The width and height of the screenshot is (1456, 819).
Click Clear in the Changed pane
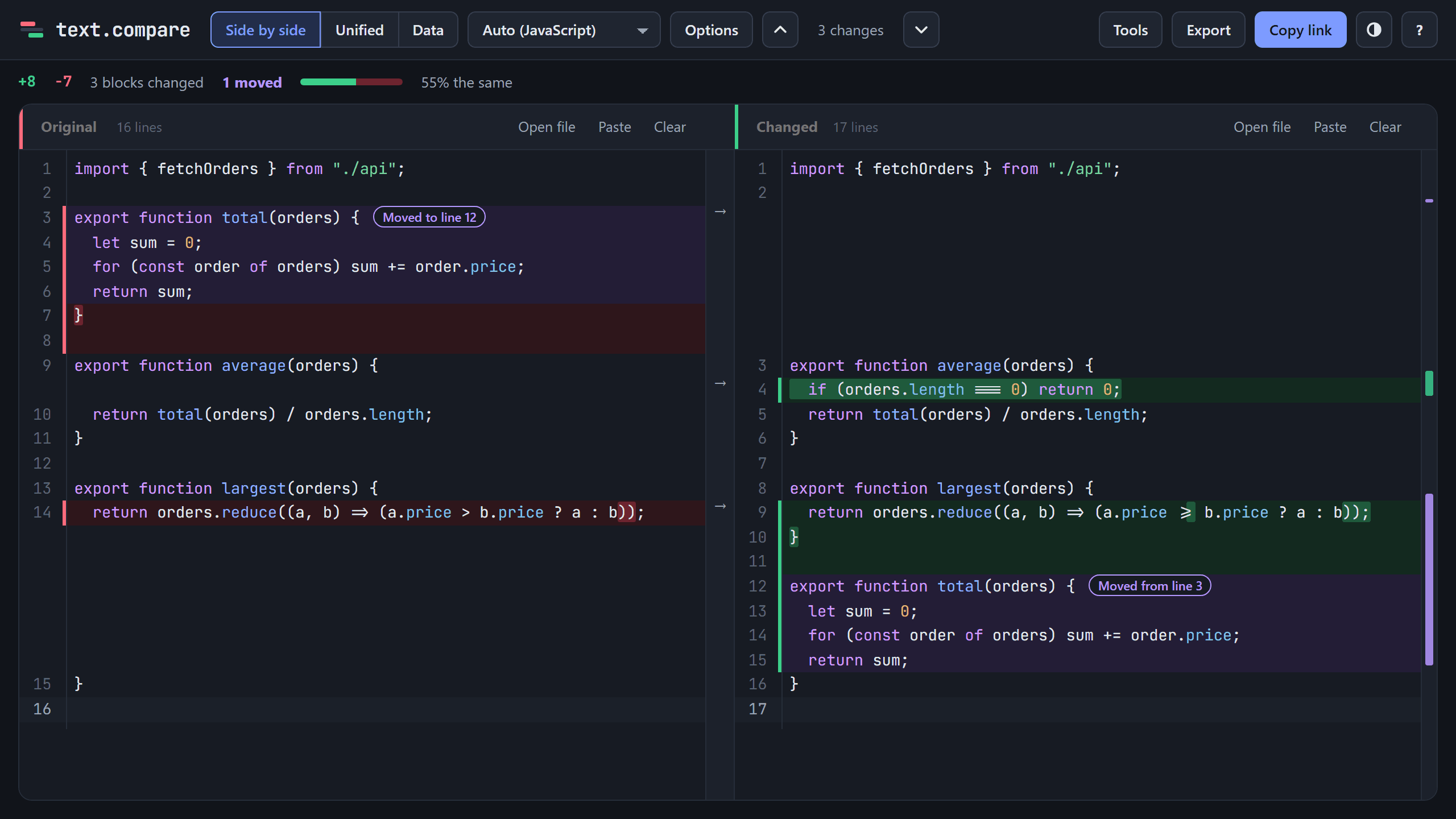pyautogui.click(x=1385, y=127)
